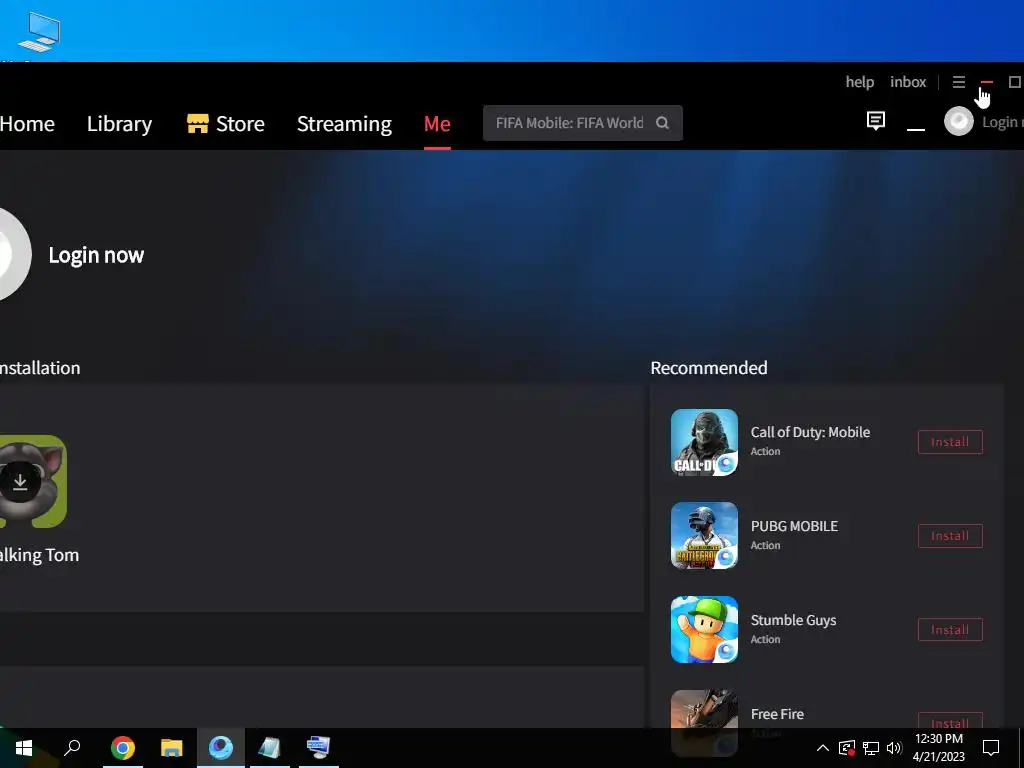Open the Windows taskbar search

pos(72,747)
